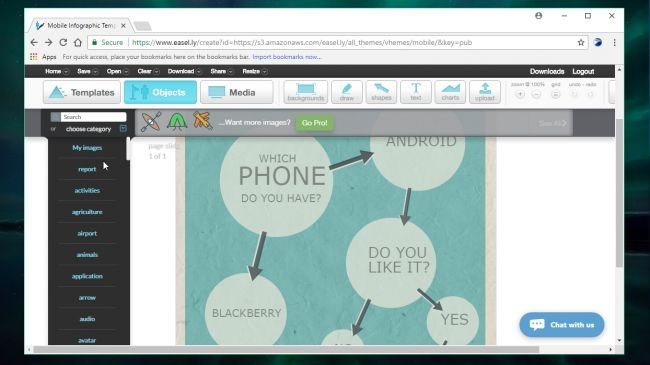Open the Resize menu
This screenshot has width=650, height=365.
255,71
